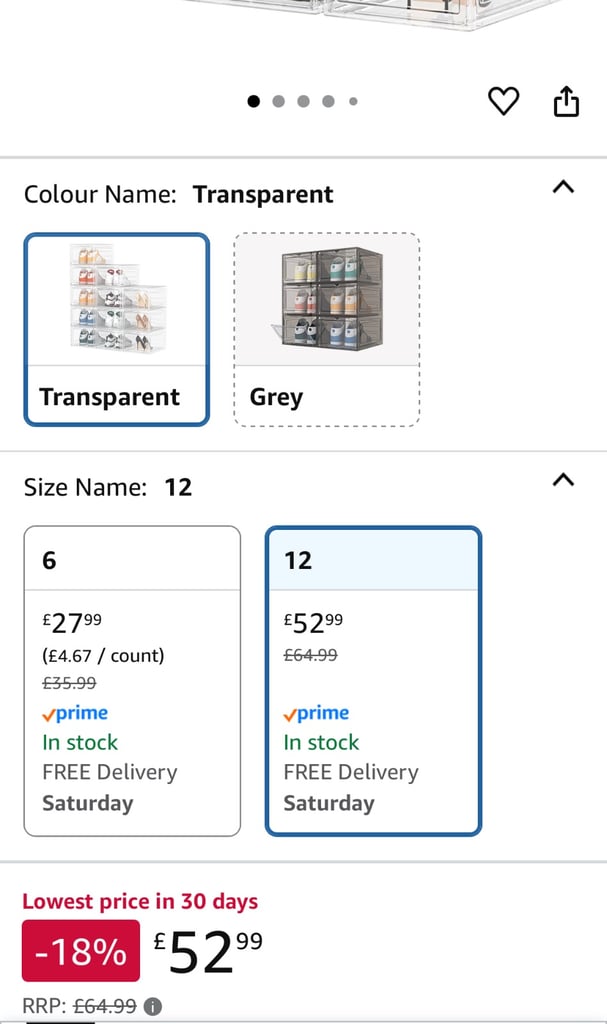Go to first image carousel dot
This screenshot has width=607, height=1024.
[254, 101]
